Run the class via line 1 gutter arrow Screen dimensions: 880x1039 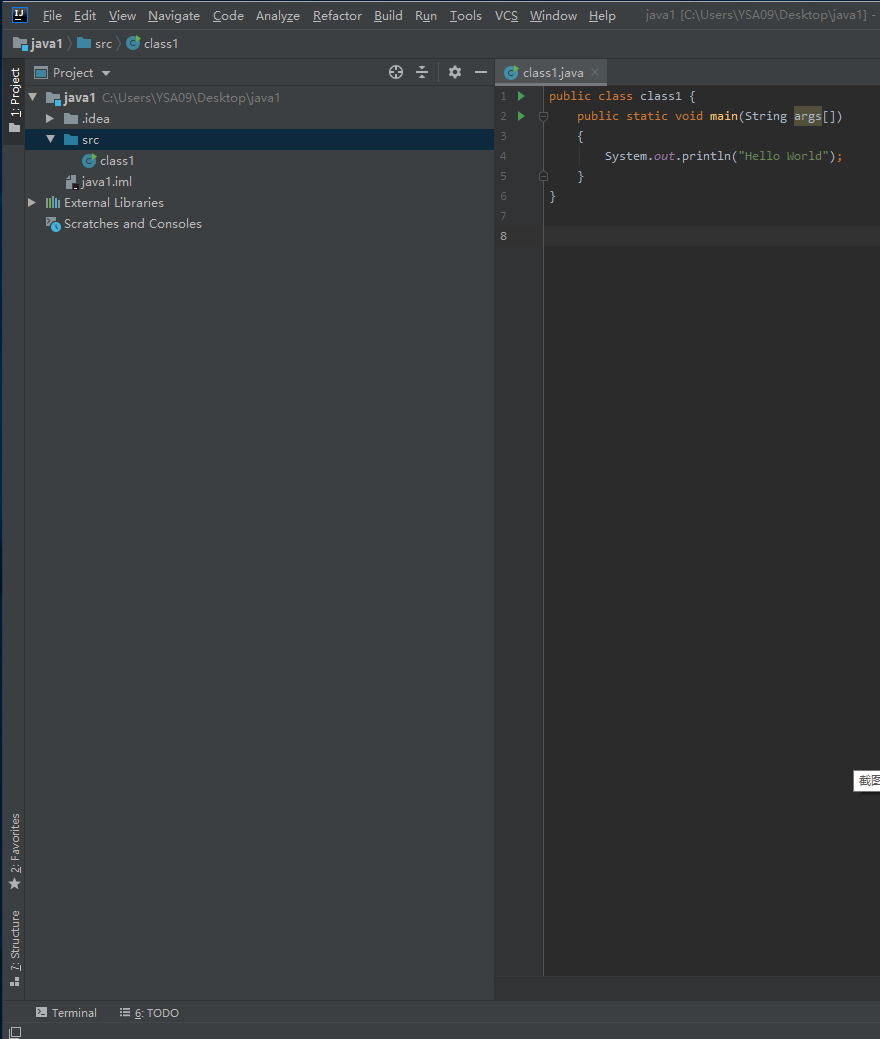click(x=520, y=95)
